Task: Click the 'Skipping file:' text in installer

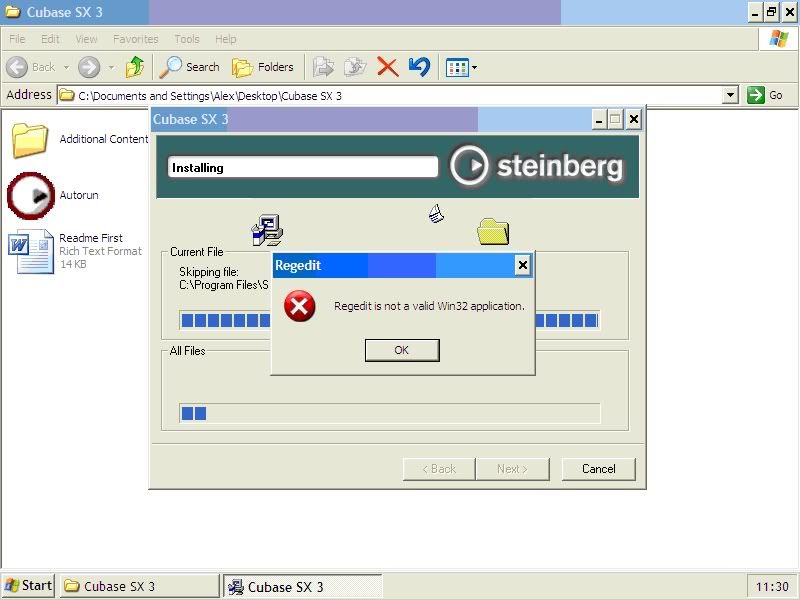Action: (209, 272)
